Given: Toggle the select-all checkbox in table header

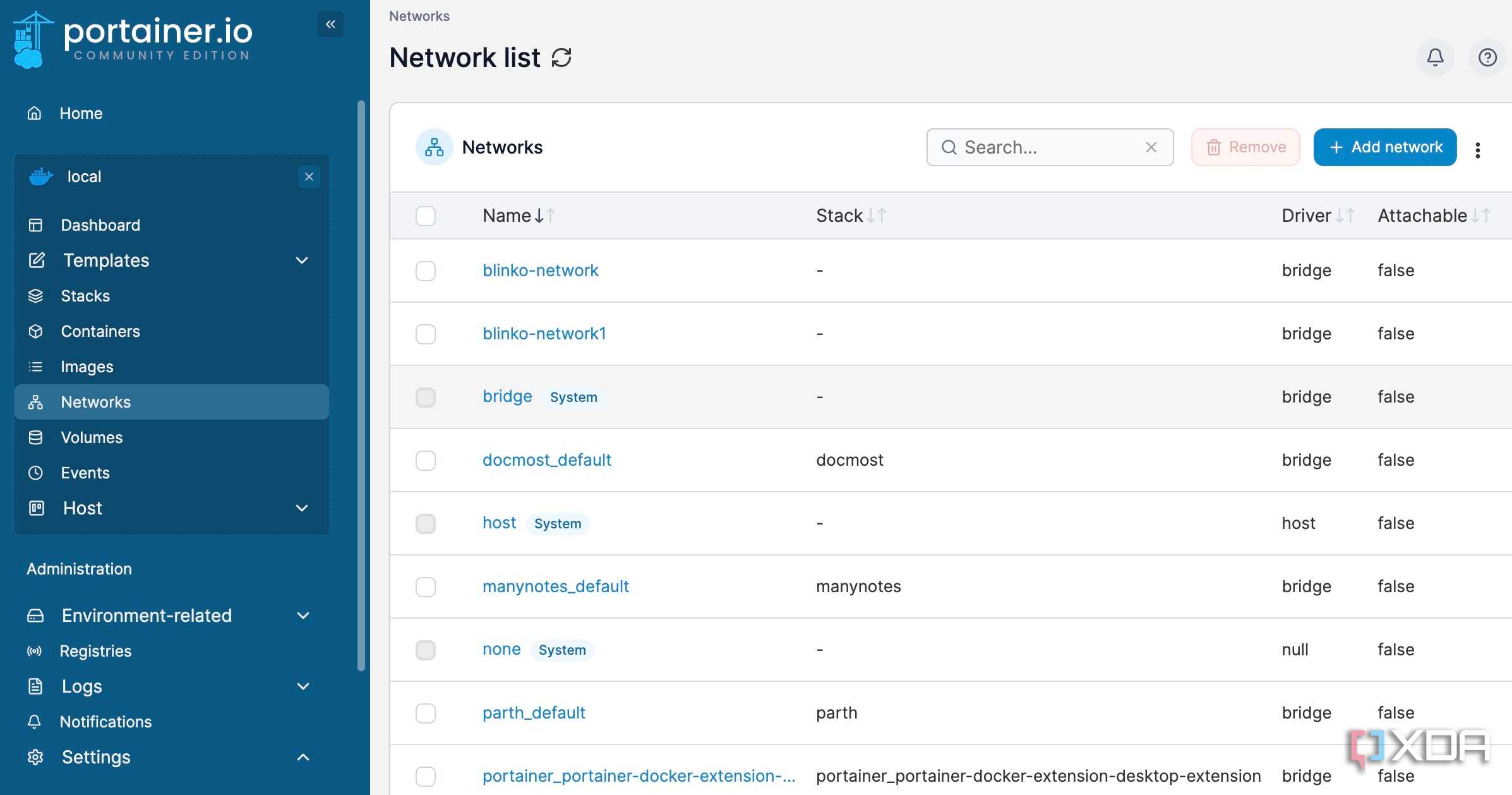Looking at the screenshot, I should pyautogui.click(x=426, y=216).
